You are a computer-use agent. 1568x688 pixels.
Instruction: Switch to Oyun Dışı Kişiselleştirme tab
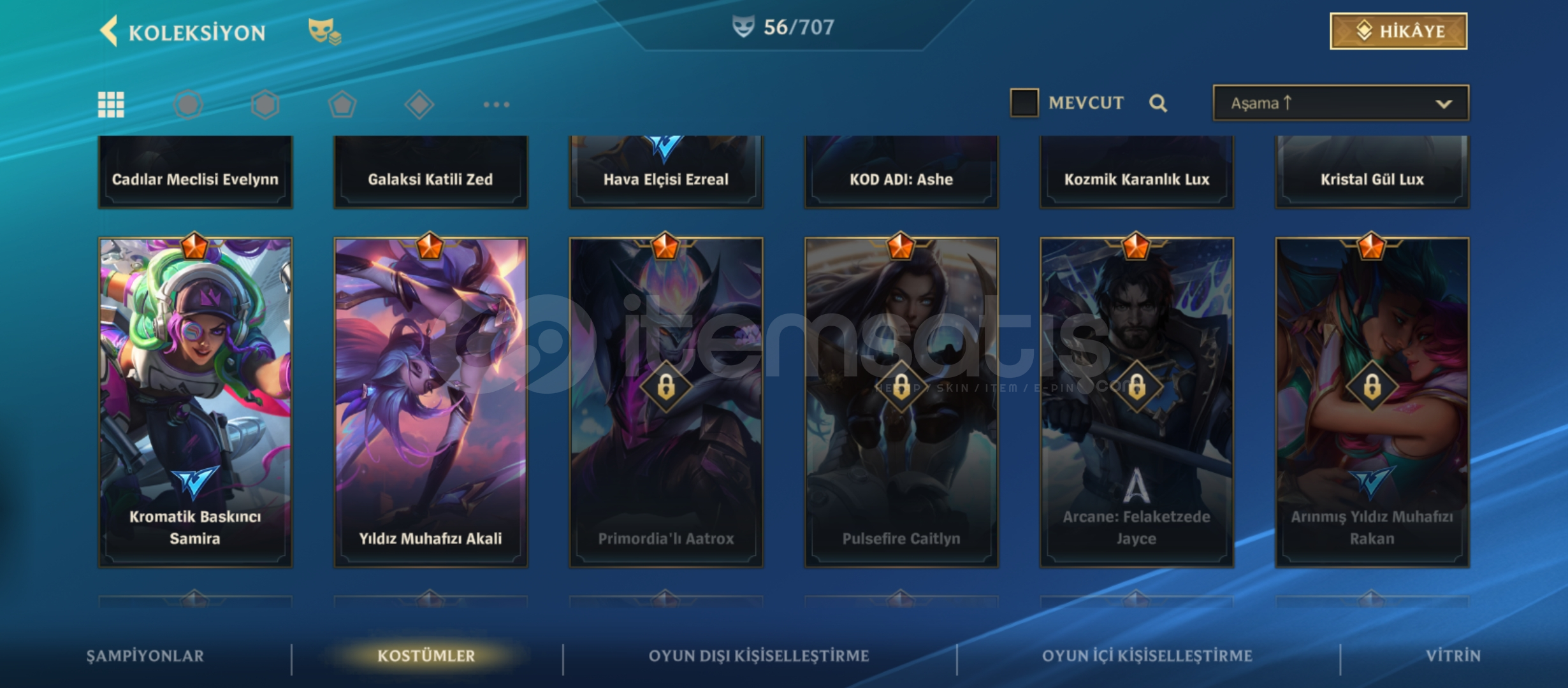pos(759,656)
